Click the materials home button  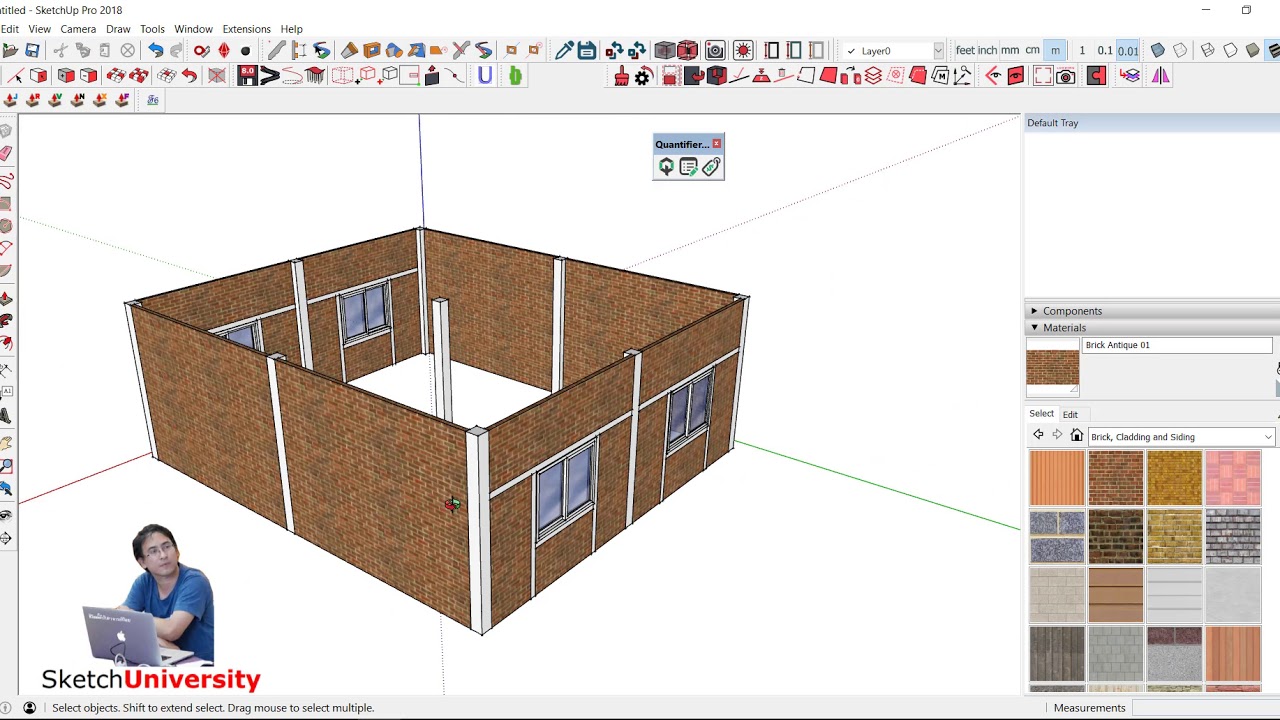[x=1077, y=436]
